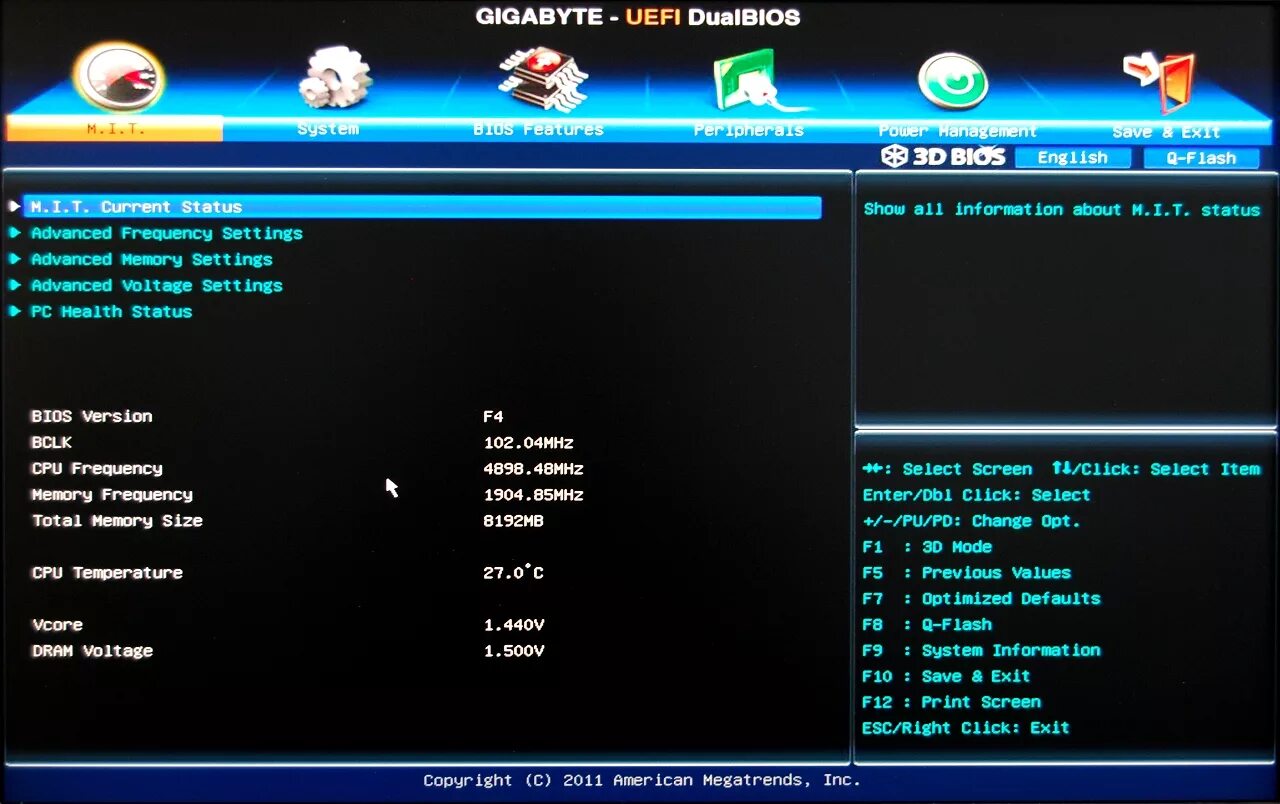Go to the Peripherals tab label
This screenshot has height=804, width=1280.
749,131
